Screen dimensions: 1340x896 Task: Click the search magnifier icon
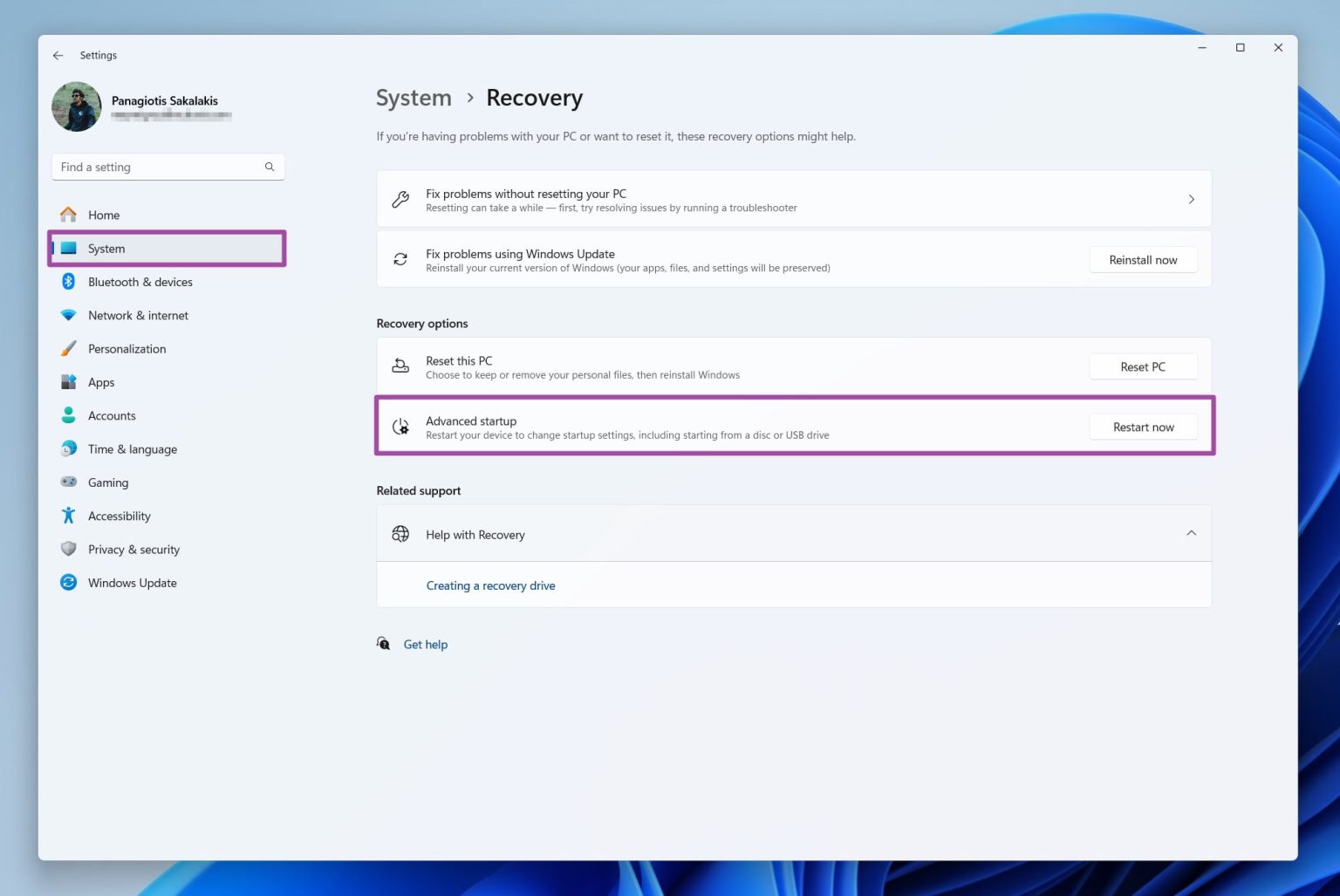(x=270, y=167)
